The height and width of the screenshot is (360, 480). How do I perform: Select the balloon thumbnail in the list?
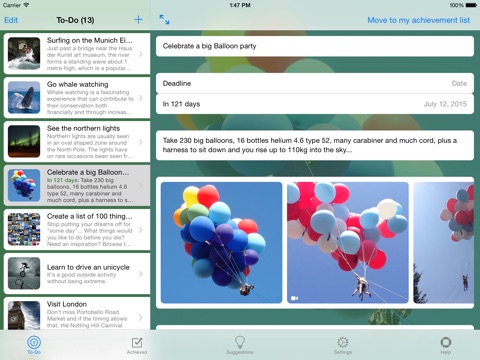point(24,185)
